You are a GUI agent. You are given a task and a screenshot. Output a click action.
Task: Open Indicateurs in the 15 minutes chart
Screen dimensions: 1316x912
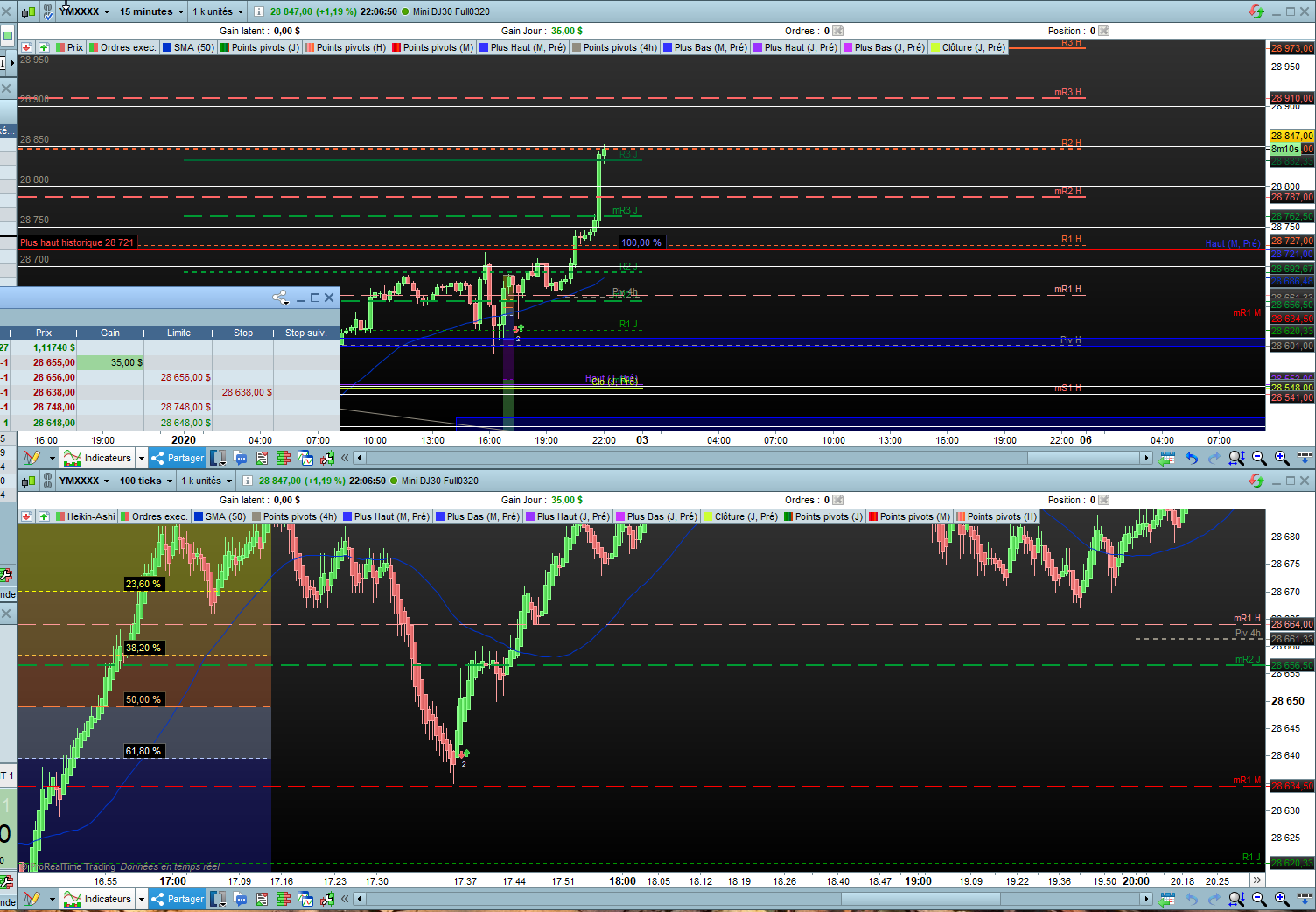(98, 458)
